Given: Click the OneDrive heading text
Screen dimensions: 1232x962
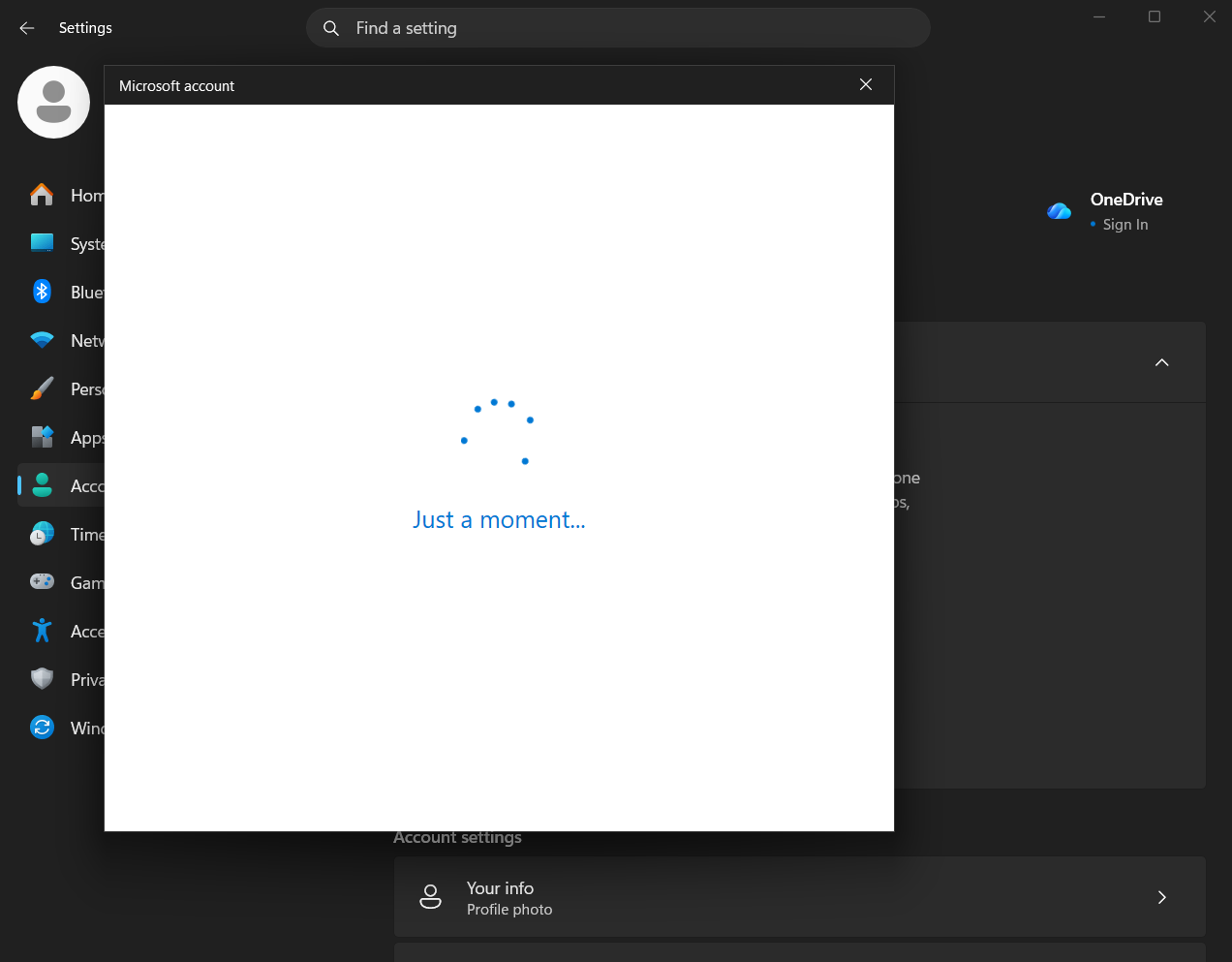Looking at the screenshot, I should coord(1126,200).
